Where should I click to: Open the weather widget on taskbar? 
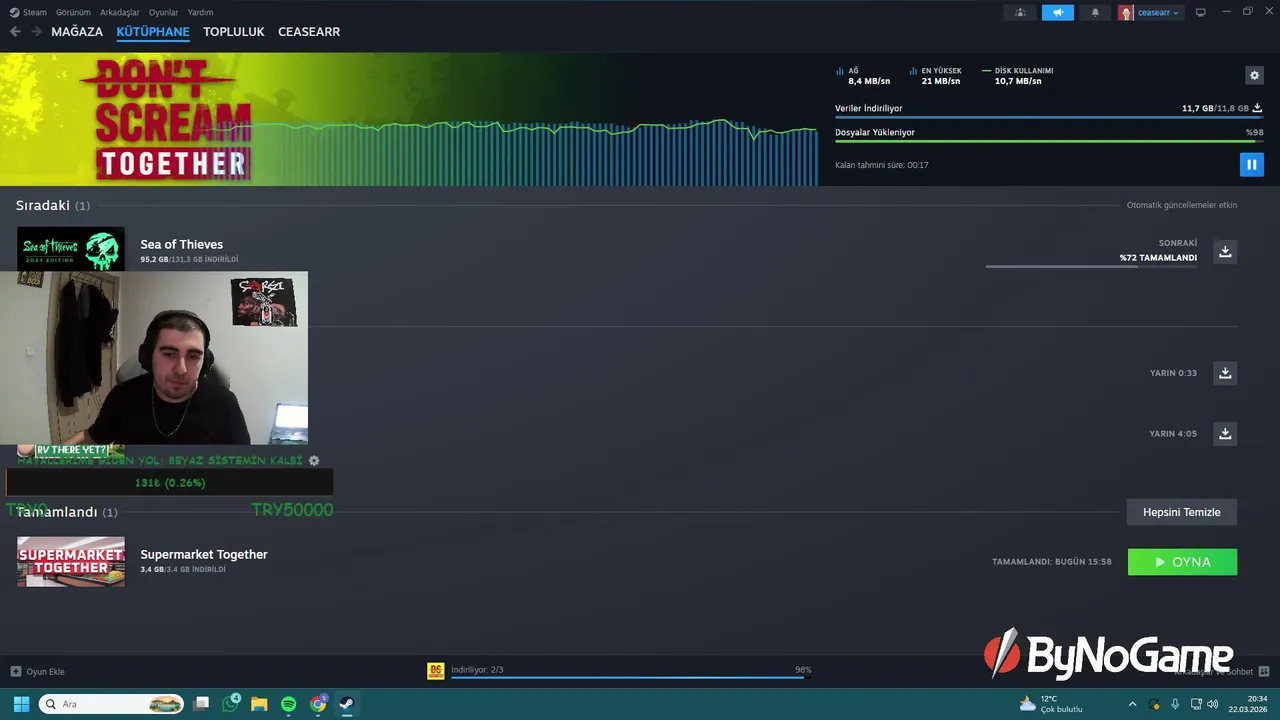tap(1050, 704)
